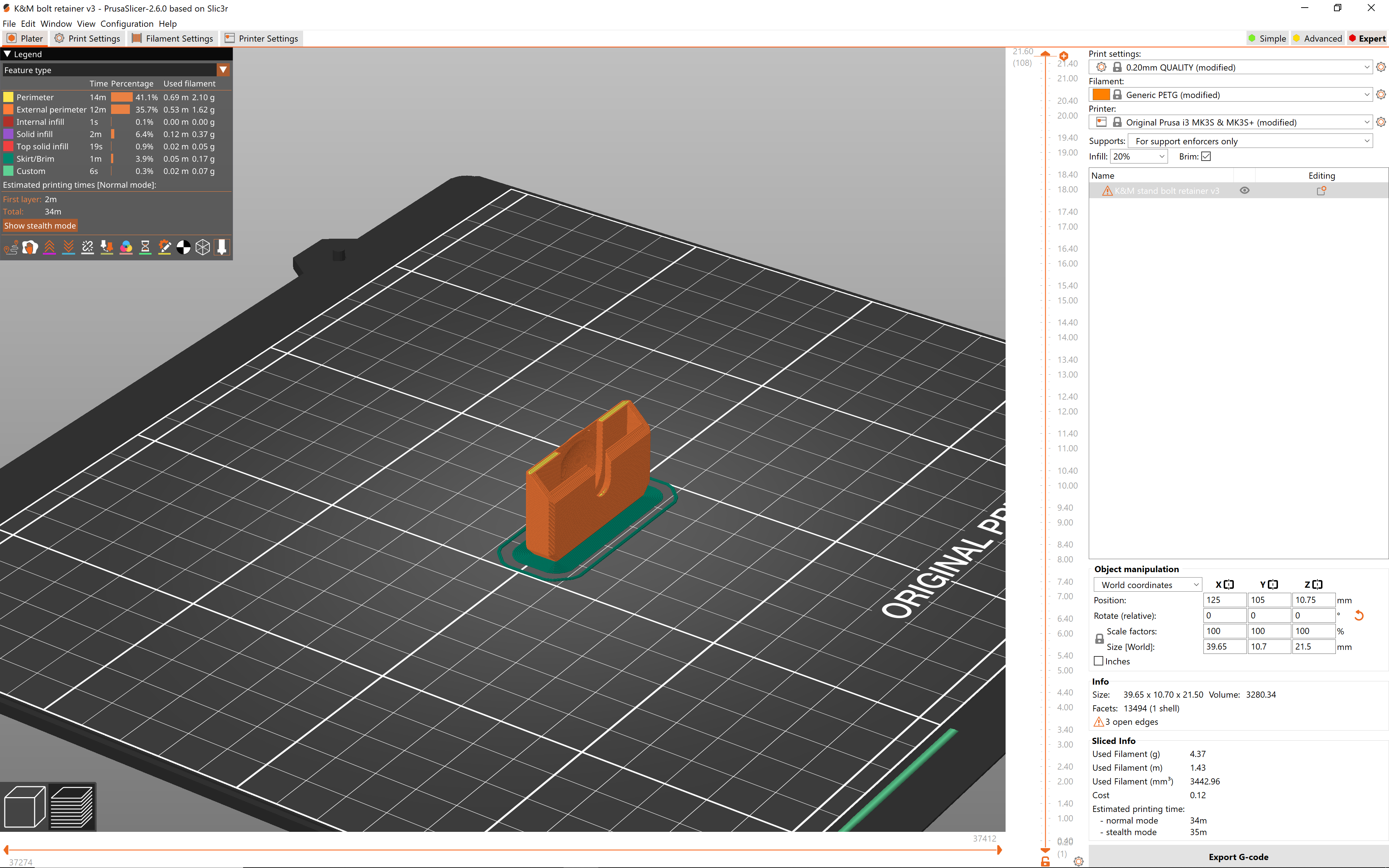Click the Position X input field
This screenshot has width=1389, height=868.
coord(1224,600)
